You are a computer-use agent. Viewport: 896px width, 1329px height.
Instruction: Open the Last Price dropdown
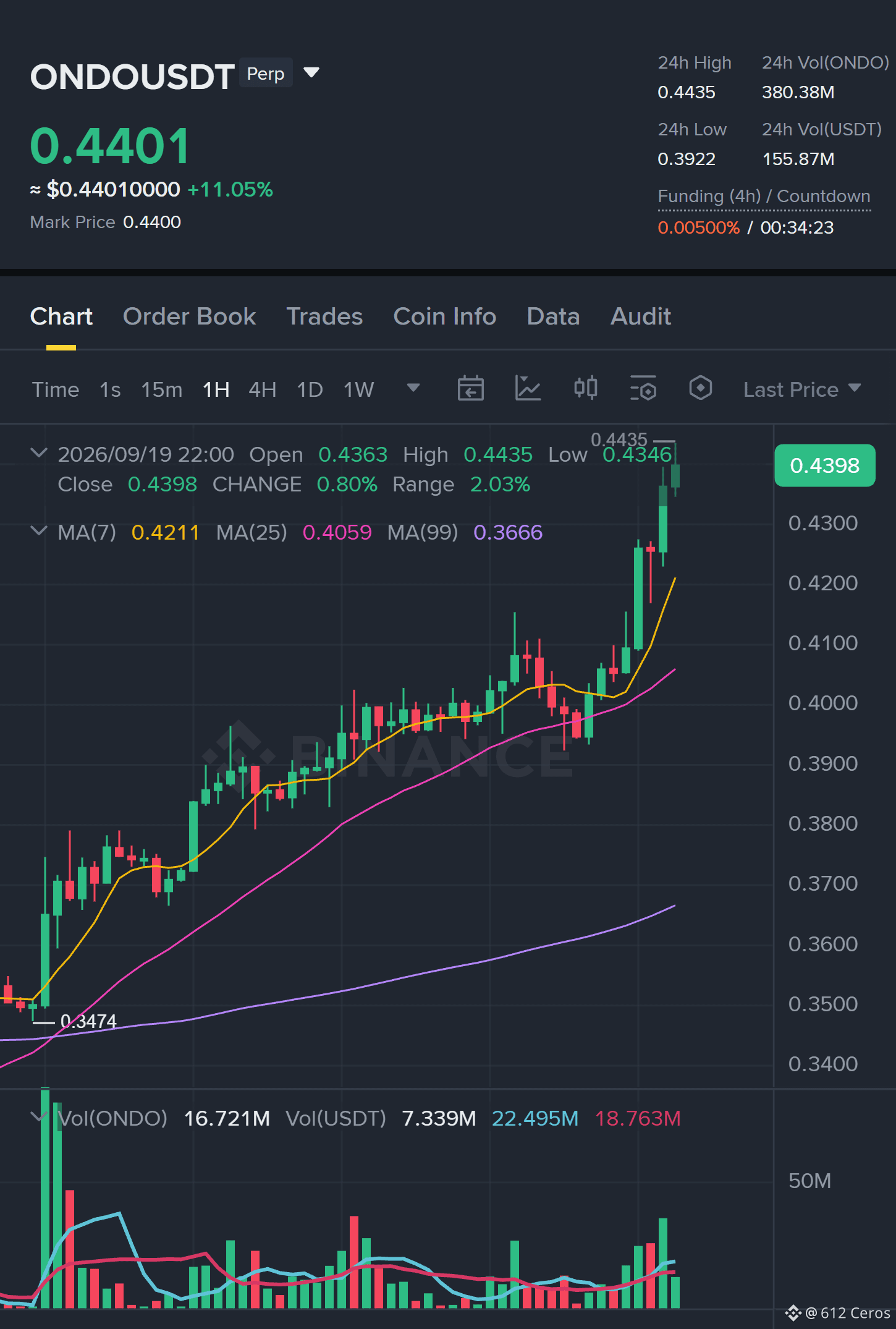coord(801,389)
